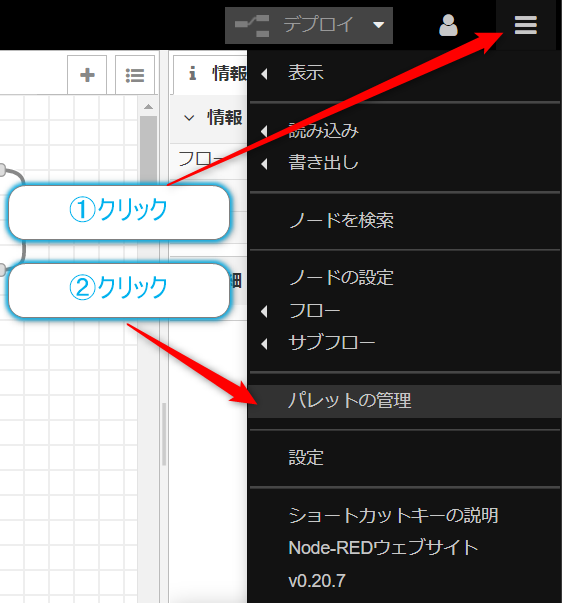Click the user account icon

click(448, 25)
